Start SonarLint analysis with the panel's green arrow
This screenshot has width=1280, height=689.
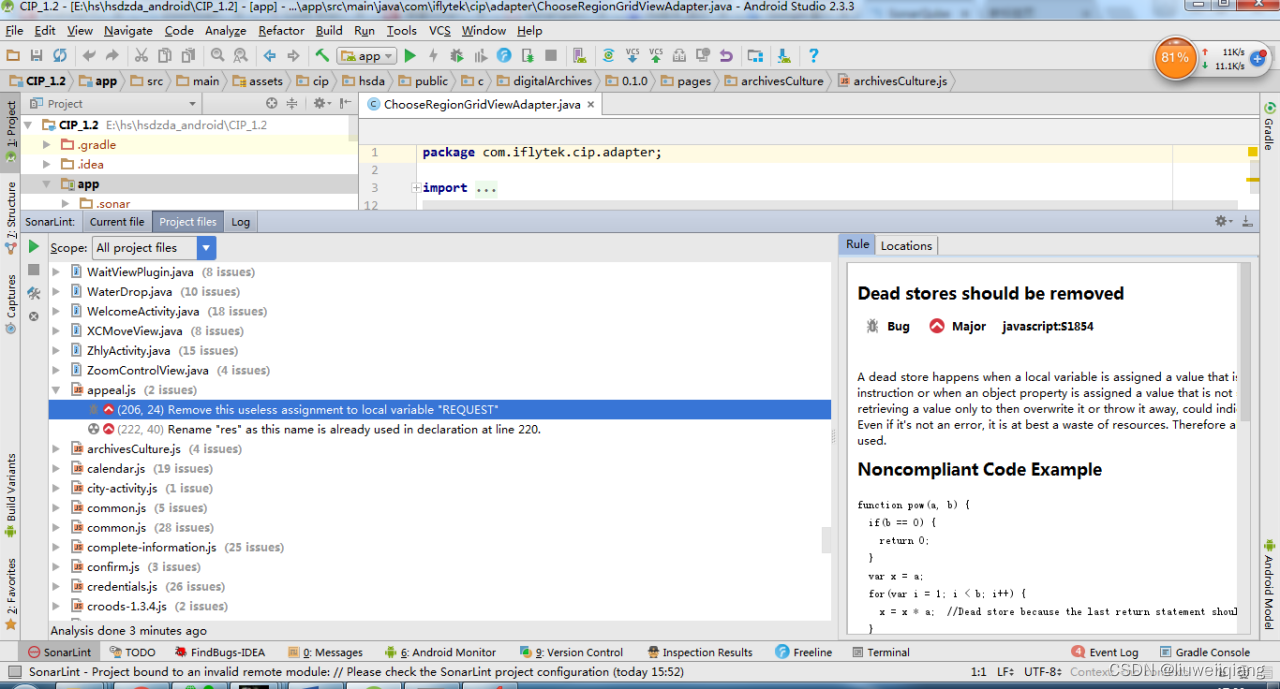[33, 246]
